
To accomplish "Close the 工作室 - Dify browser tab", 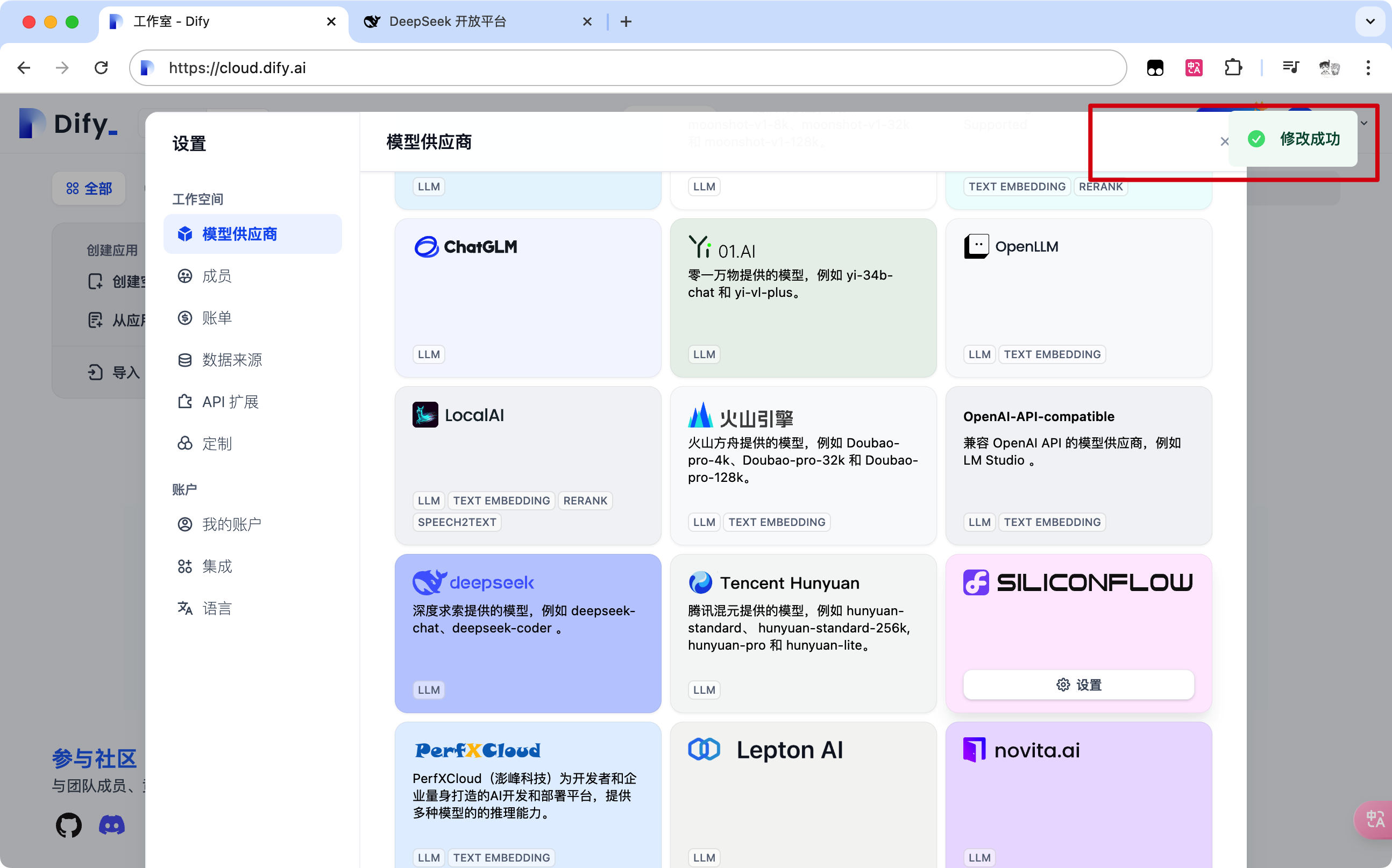I will pos(331,22).
